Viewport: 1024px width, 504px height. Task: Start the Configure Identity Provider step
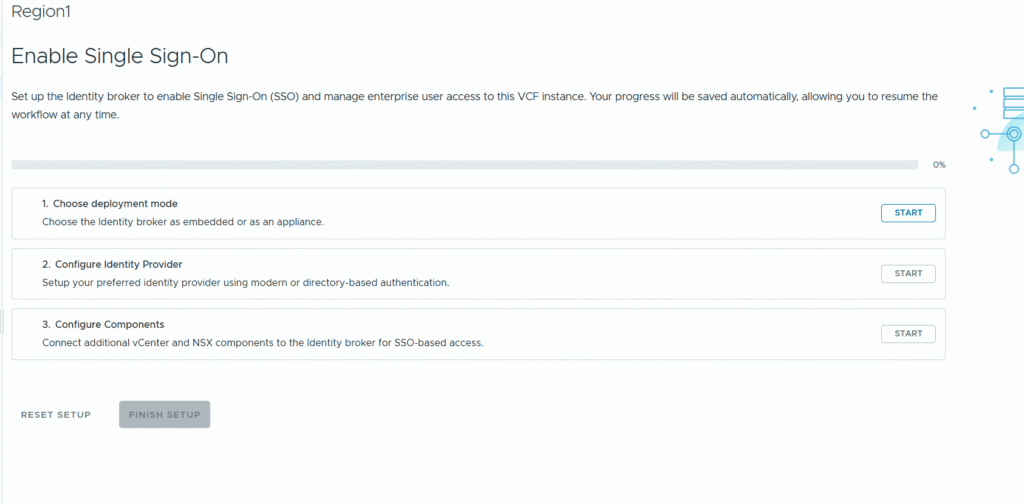tap(908, 273)
